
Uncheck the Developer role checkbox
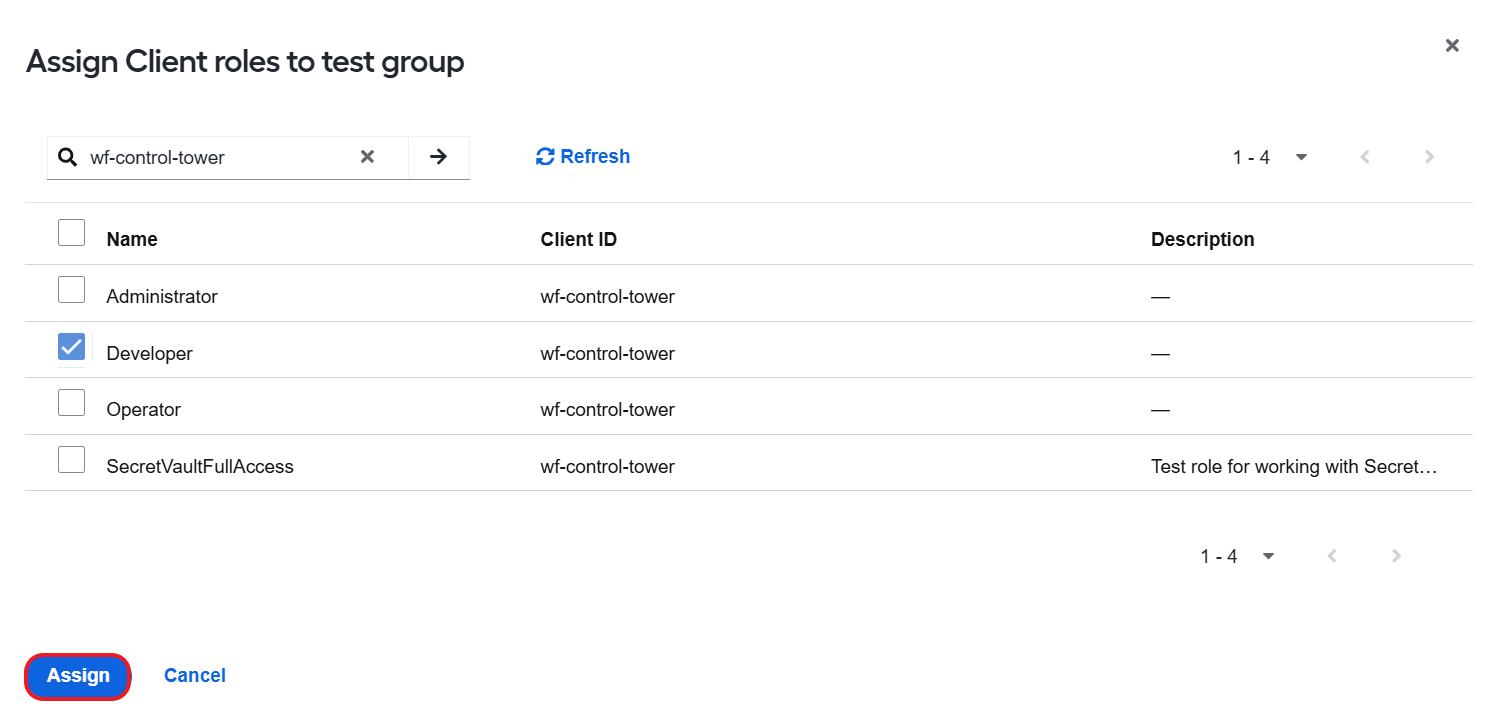(x=71, y=347)
